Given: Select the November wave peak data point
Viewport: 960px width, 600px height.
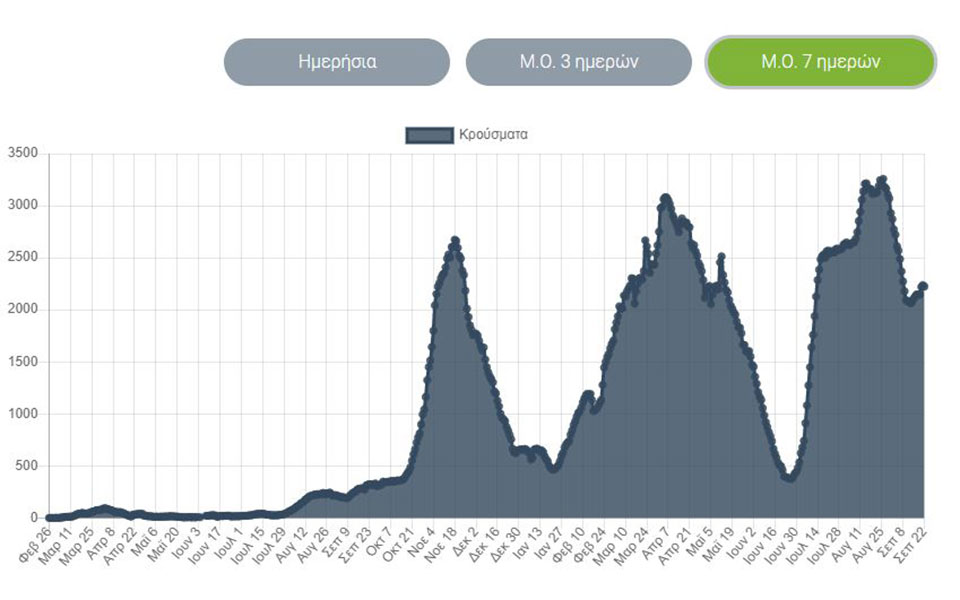Looking at the screenshot, I should click(455, 238).
